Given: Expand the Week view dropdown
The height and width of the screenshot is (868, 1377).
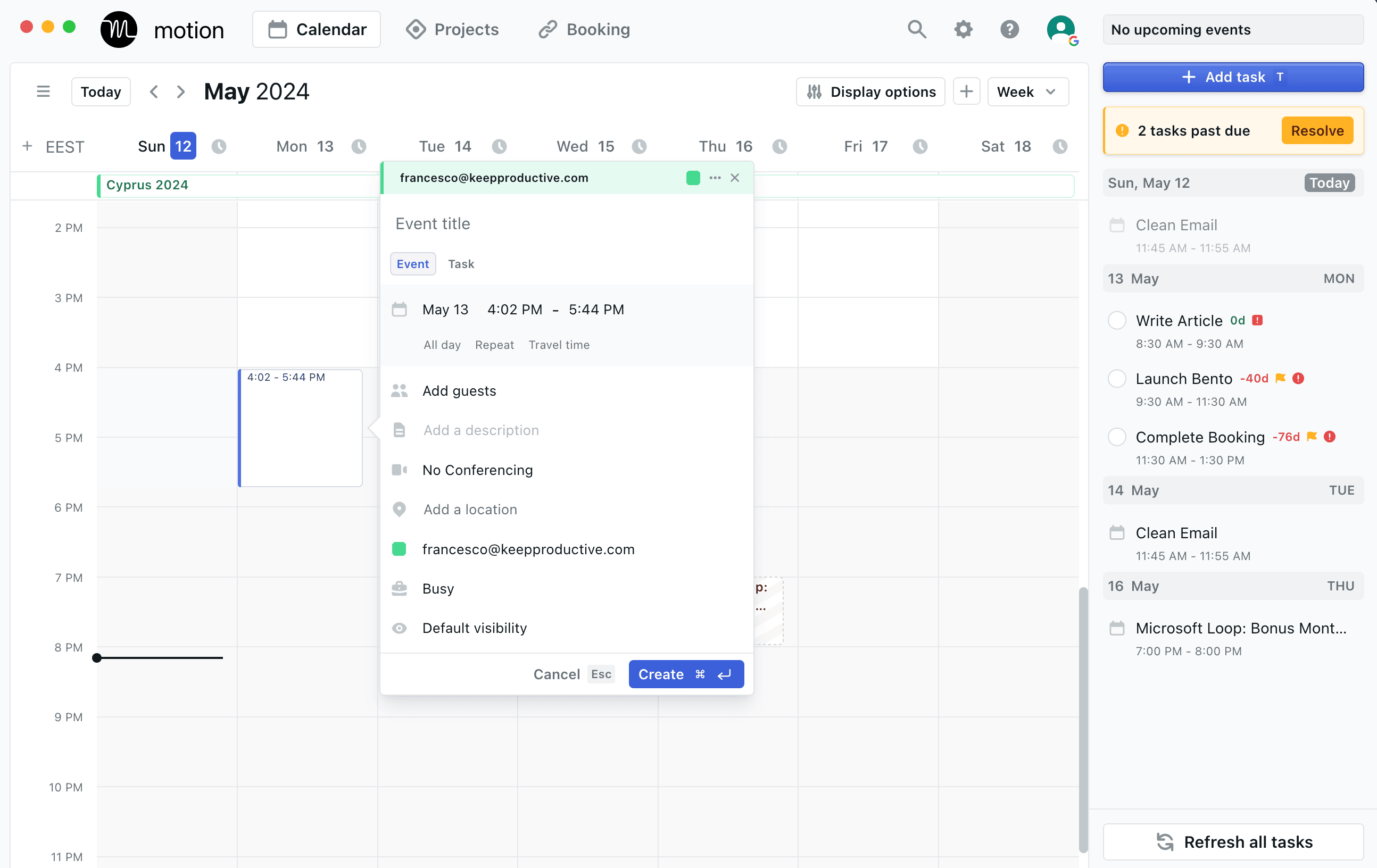Looking at the screenshot, I should point(1027,91).
